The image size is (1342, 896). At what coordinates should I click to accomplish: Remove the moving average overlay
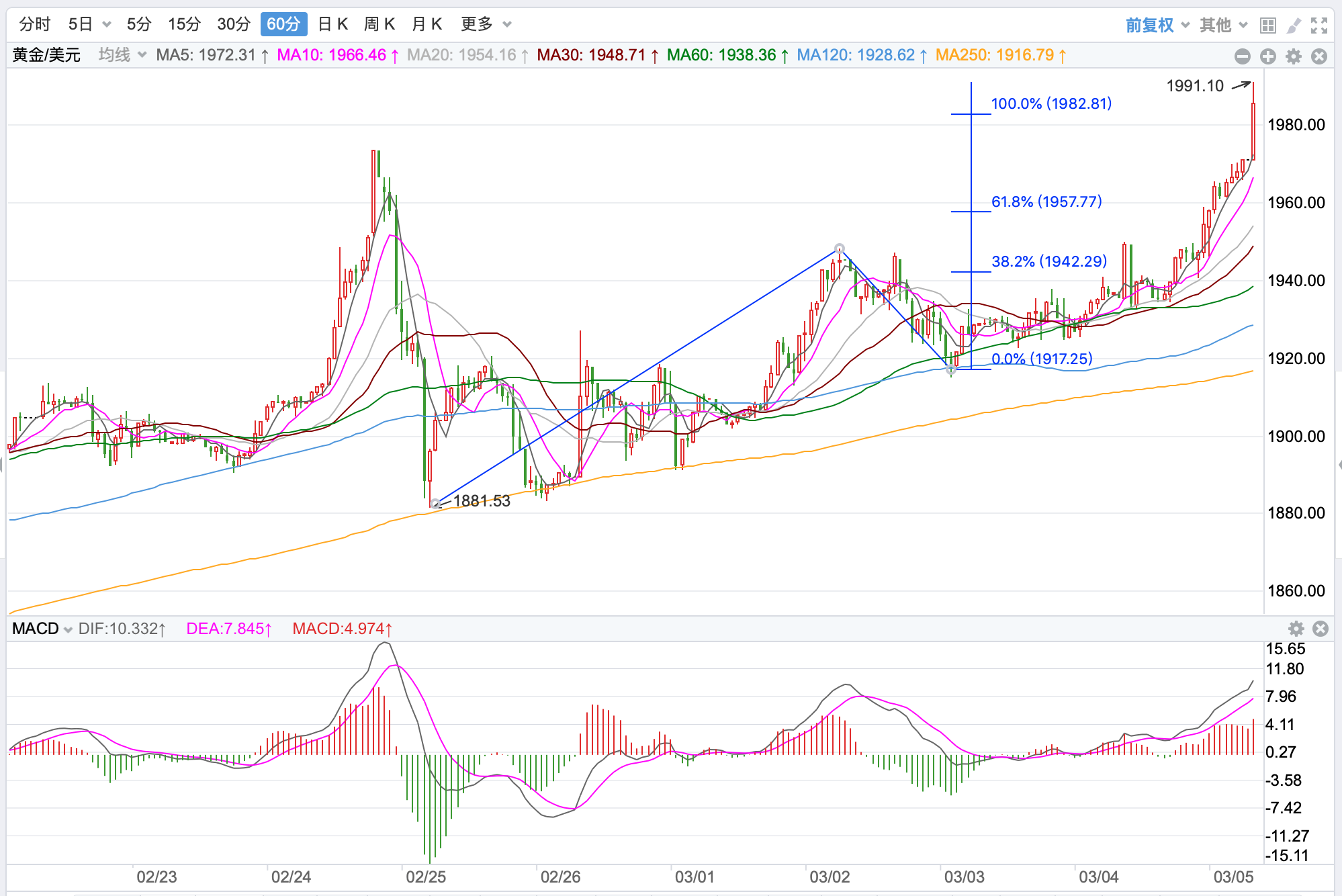tap(1319, 56)
